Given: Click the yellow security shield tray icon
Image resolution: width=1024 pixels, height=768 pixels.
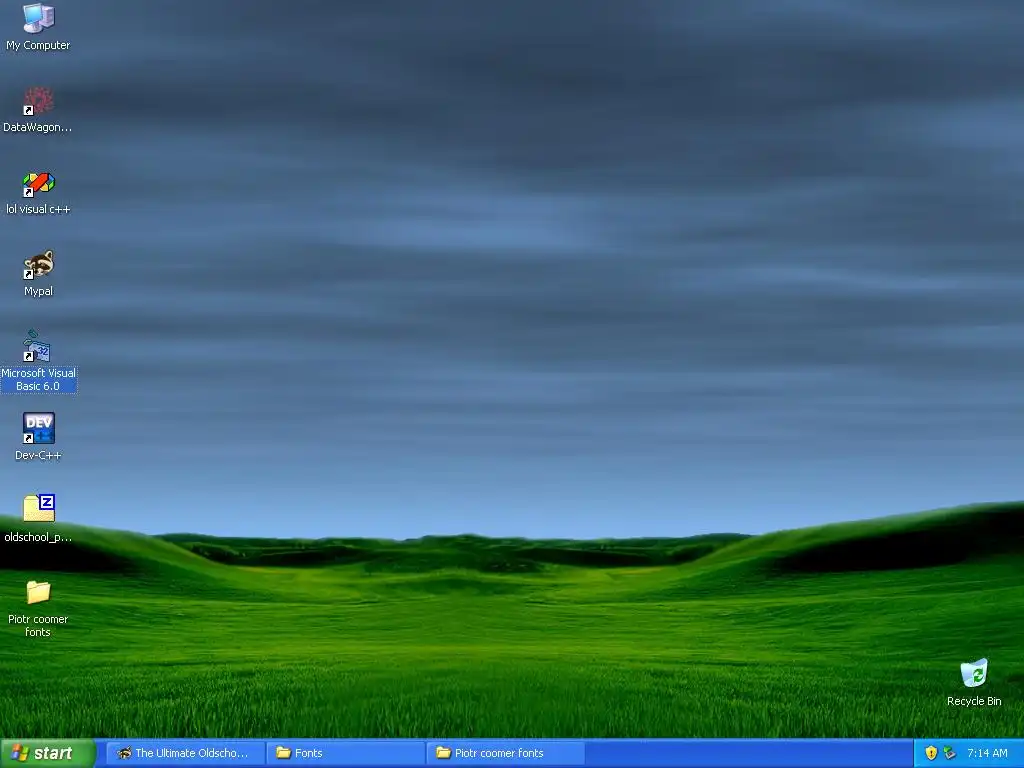Looking at the screenshot, I should pos(931,753).
